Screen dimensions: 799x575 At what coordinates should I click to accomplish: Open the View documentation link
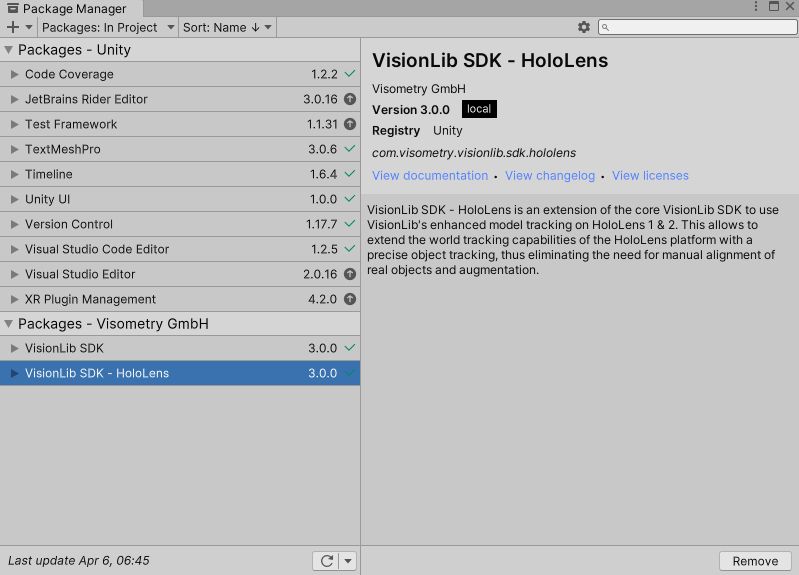click(x=430, y=176)
